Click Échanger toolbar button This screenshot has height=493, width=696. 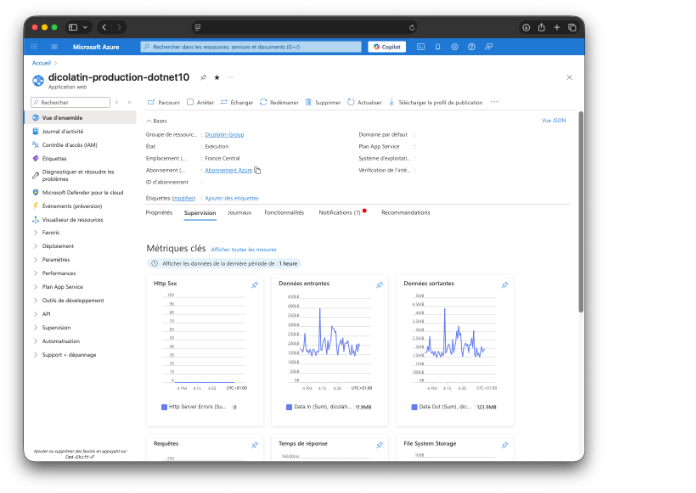click(237, 103)
